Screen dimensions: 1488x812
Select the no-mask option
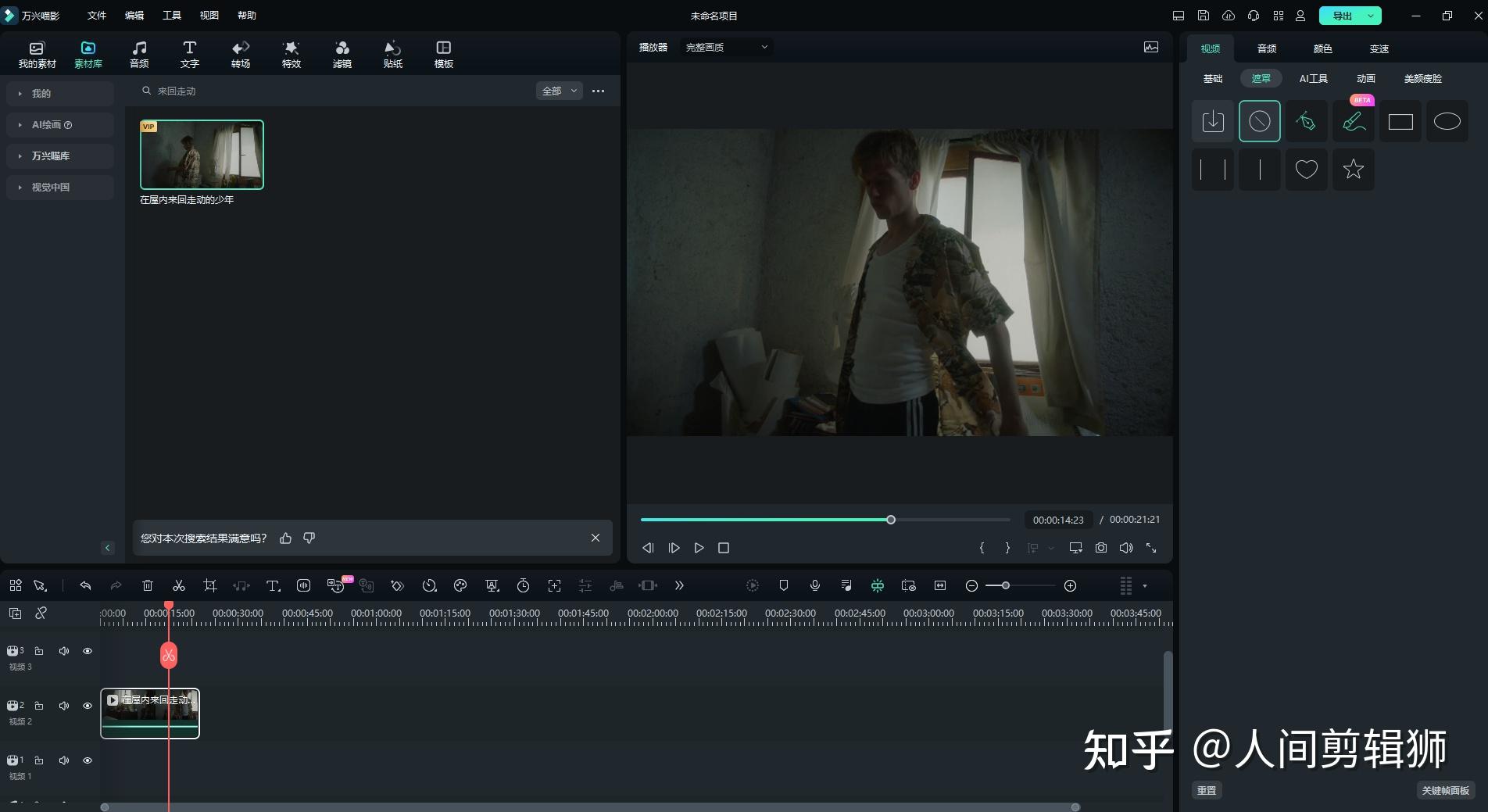pyautogui.click(x=1260, y=121)
